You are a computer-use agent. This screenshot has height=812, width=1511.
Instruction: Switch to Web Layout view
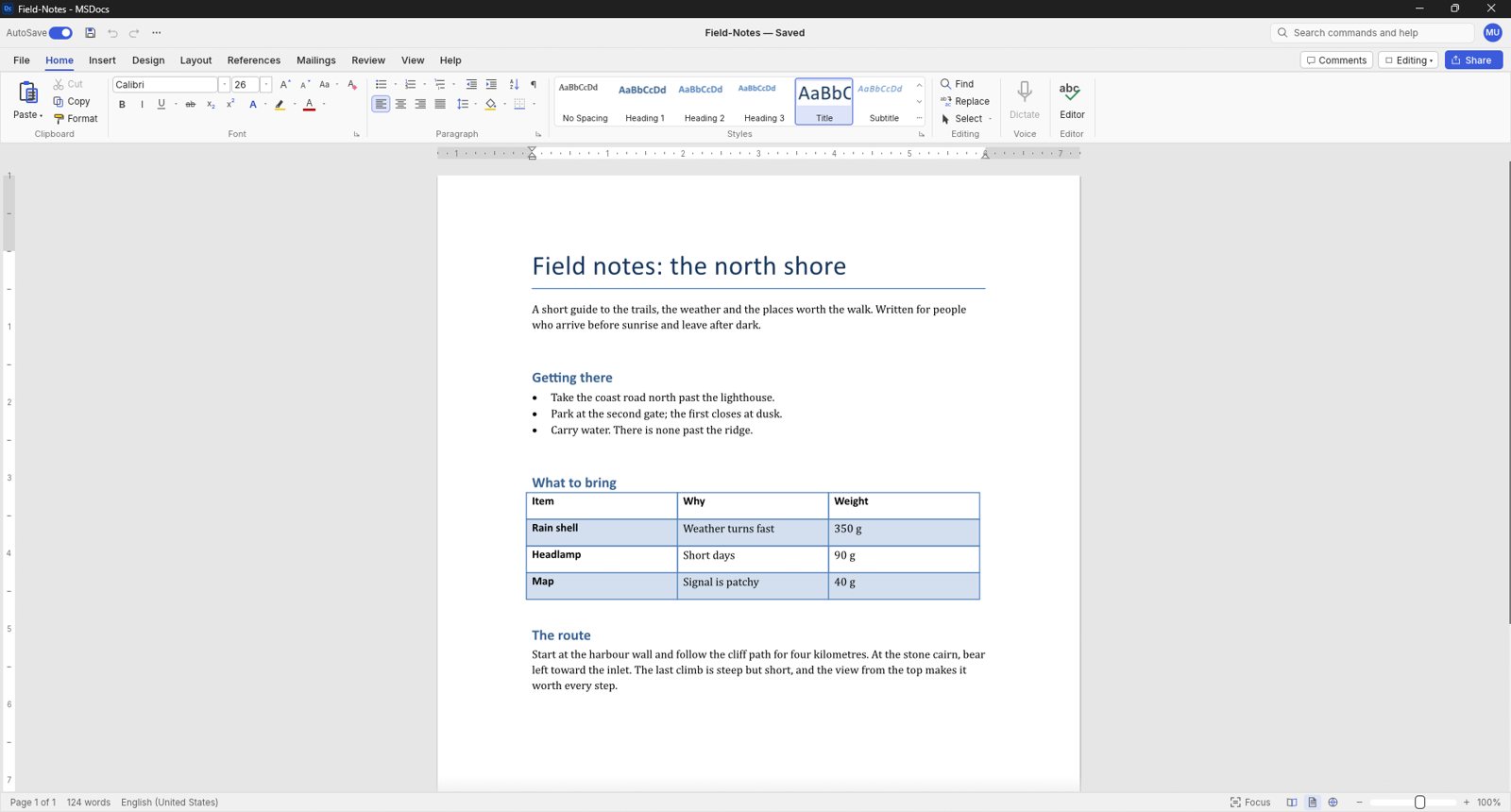[x=1333, y=803]
